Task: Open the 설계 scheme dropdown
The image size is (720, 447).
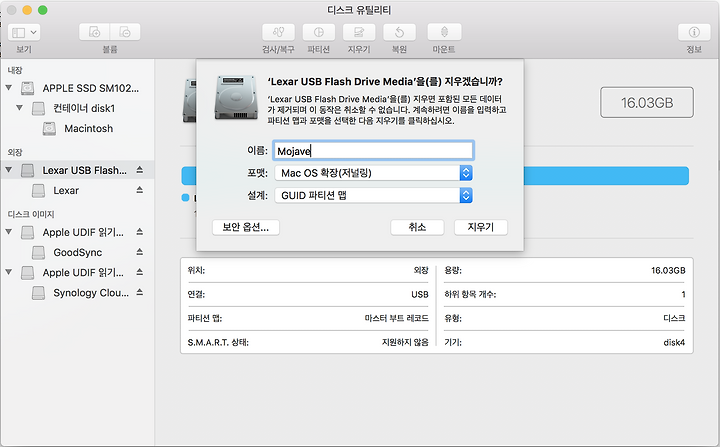Action: pyautogui.click(x=373, y=195)
